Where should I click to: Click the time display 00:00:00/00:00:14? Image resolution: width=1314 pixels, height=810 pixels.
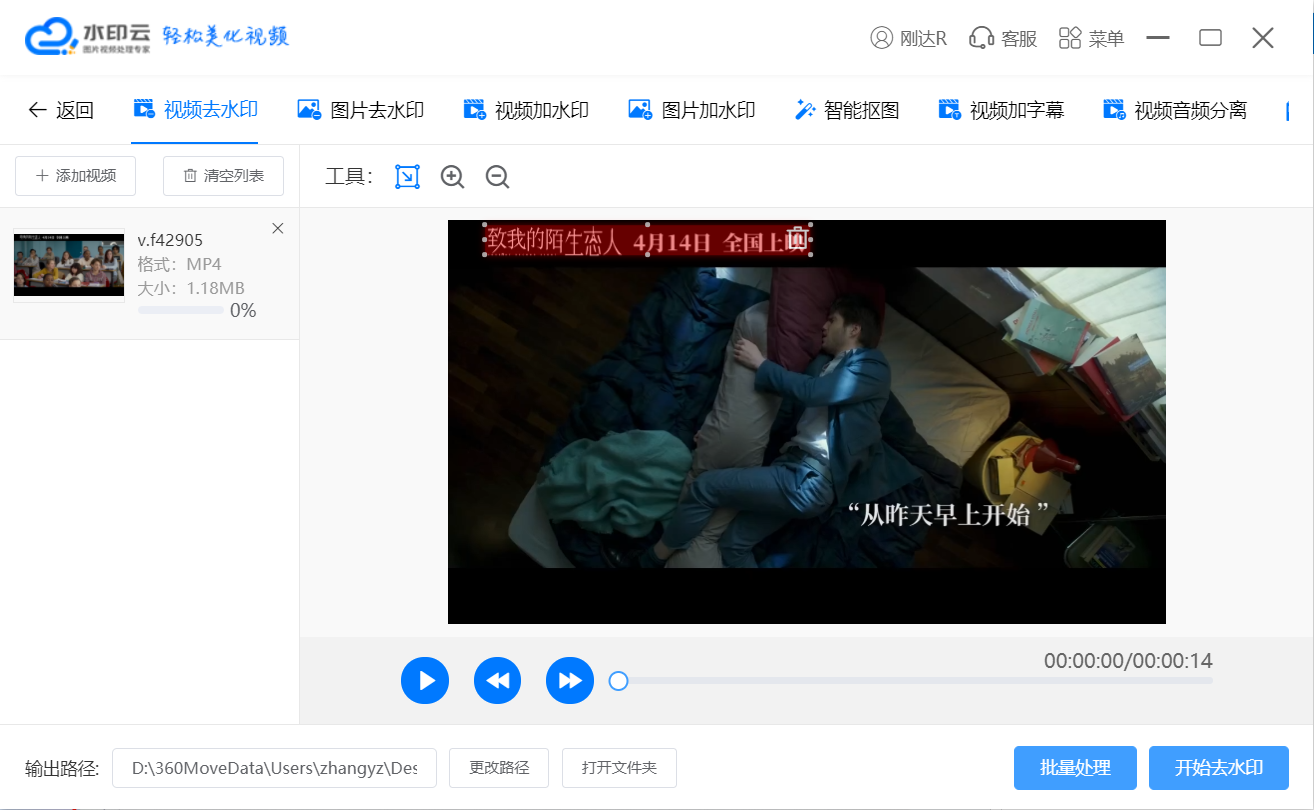tap(1128, 660)
